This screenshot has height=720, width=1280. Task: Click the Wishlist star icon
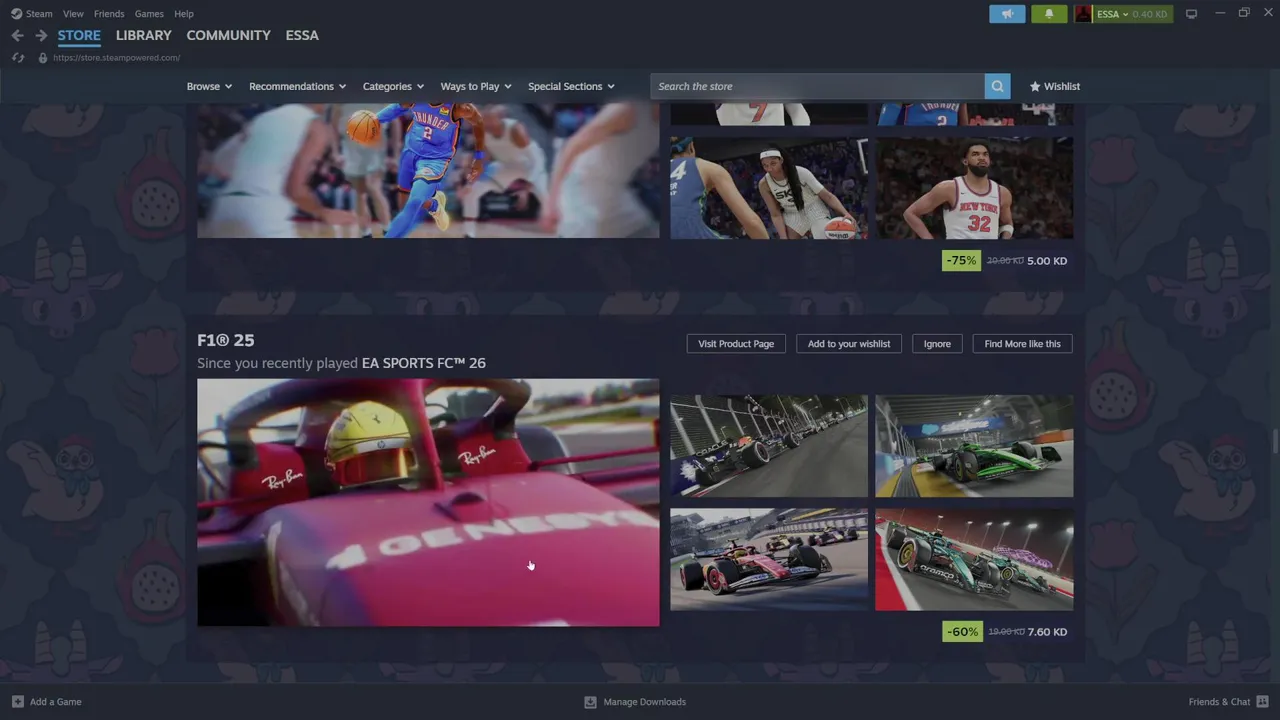tap(1035, 86)
